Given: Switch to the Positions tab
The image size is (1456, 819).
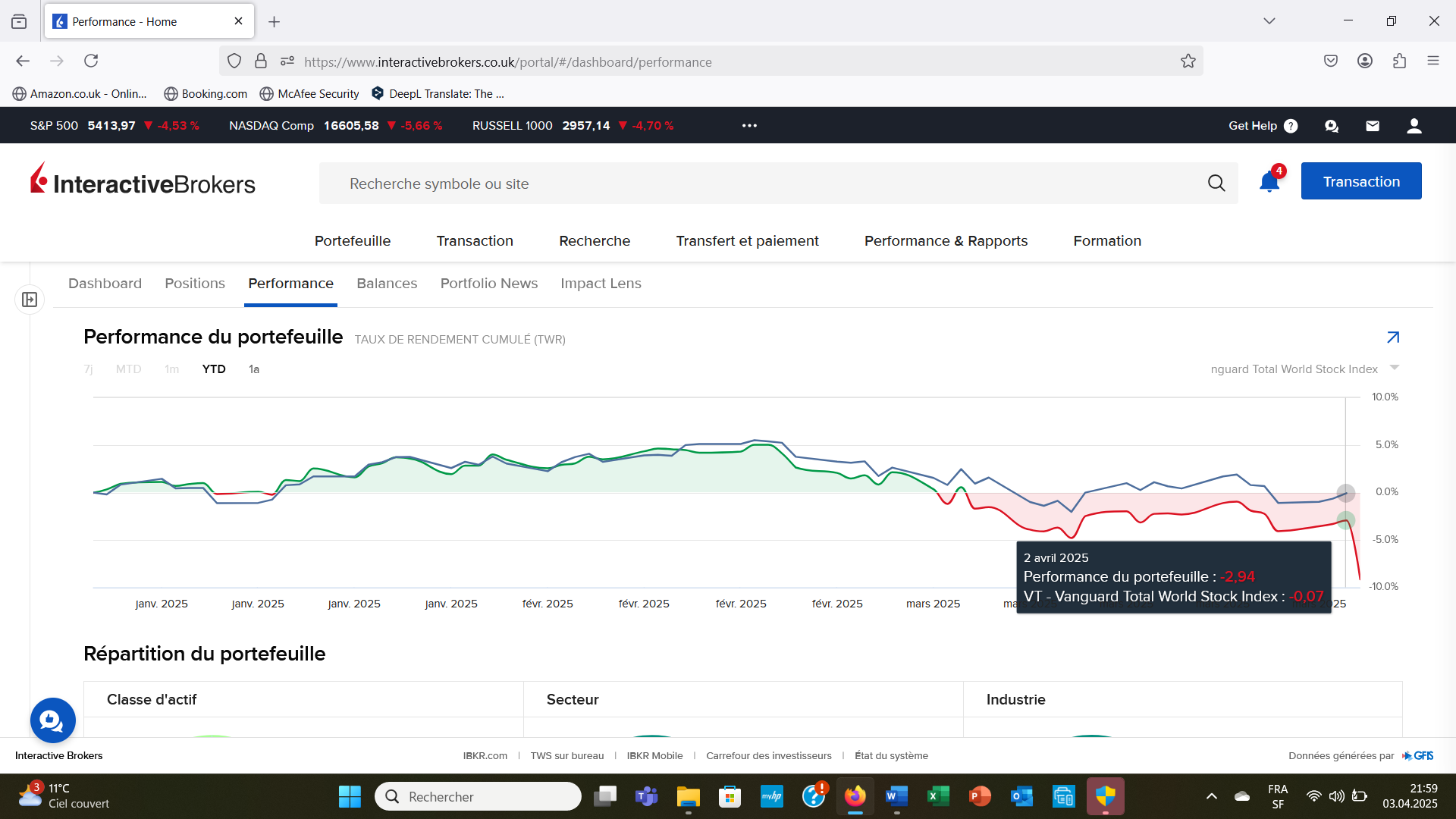Looking at the screenshot, I should click(x=195, y=284).
